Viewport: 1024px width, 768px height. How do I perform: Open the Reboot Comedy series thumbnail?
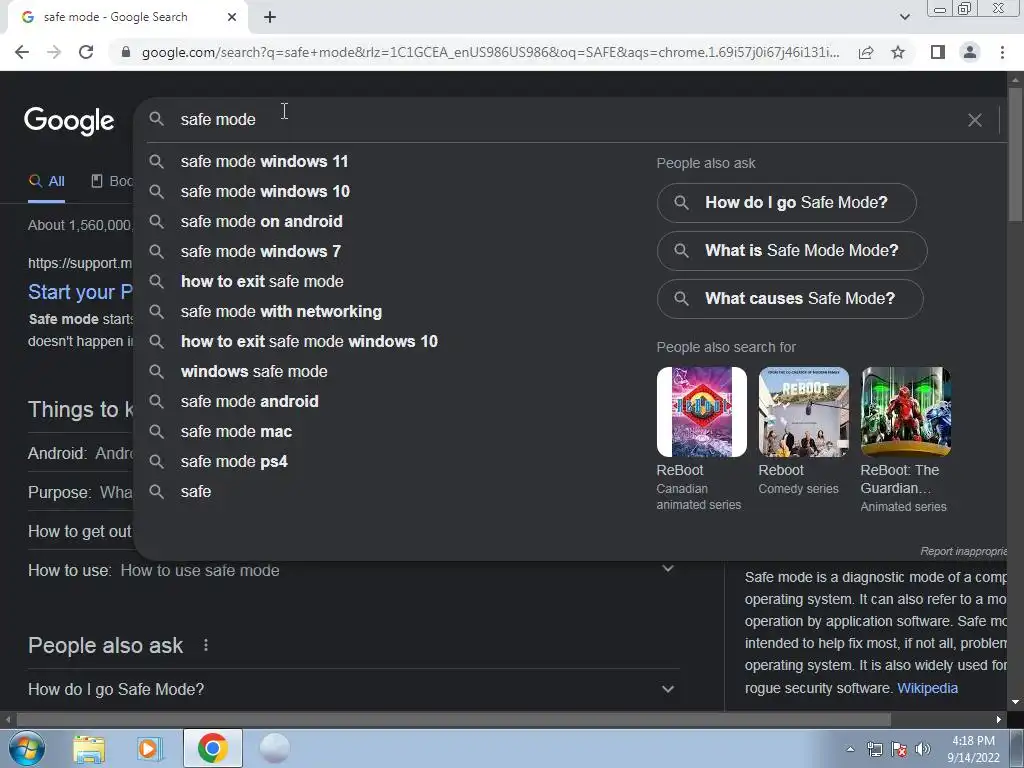point(804,412)
